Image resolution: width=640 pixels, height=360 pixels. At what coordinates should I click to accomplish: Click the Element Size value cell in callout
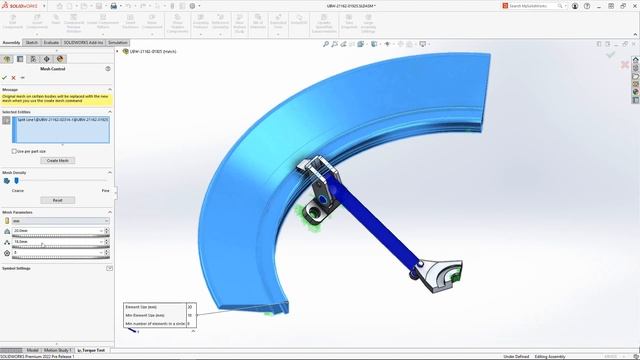point(191,307)
